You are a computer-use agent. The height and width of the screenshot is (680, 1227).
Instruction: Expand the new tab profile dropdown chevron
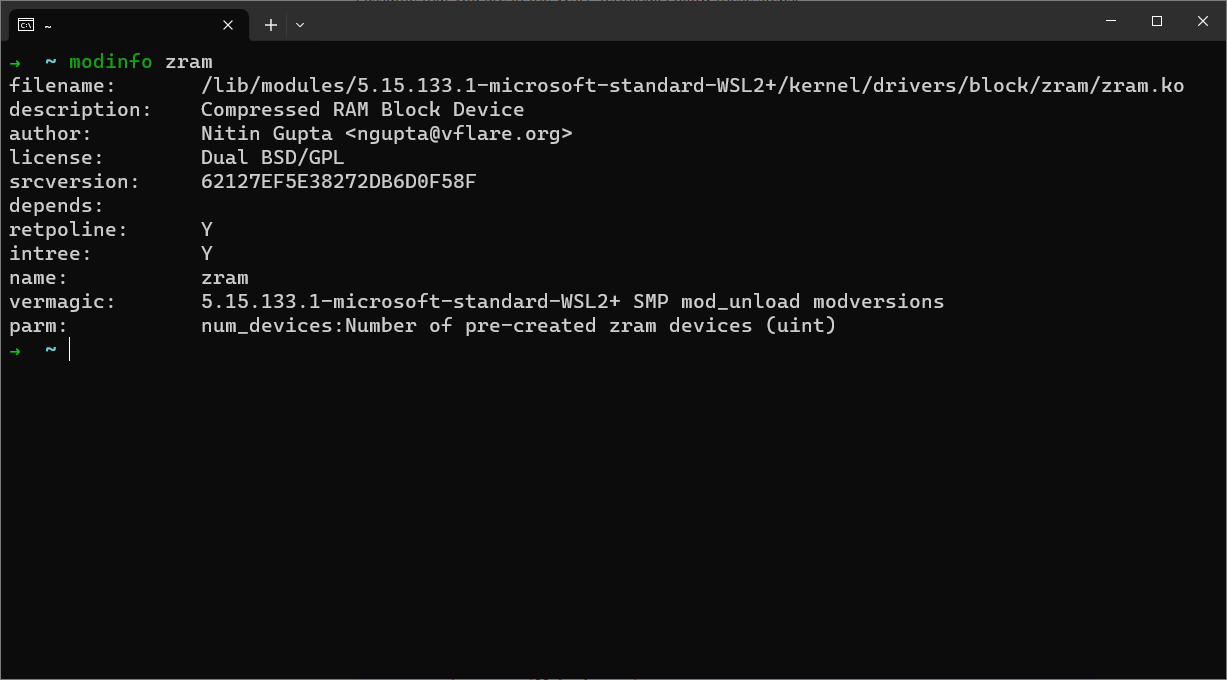tap(300, 25)
